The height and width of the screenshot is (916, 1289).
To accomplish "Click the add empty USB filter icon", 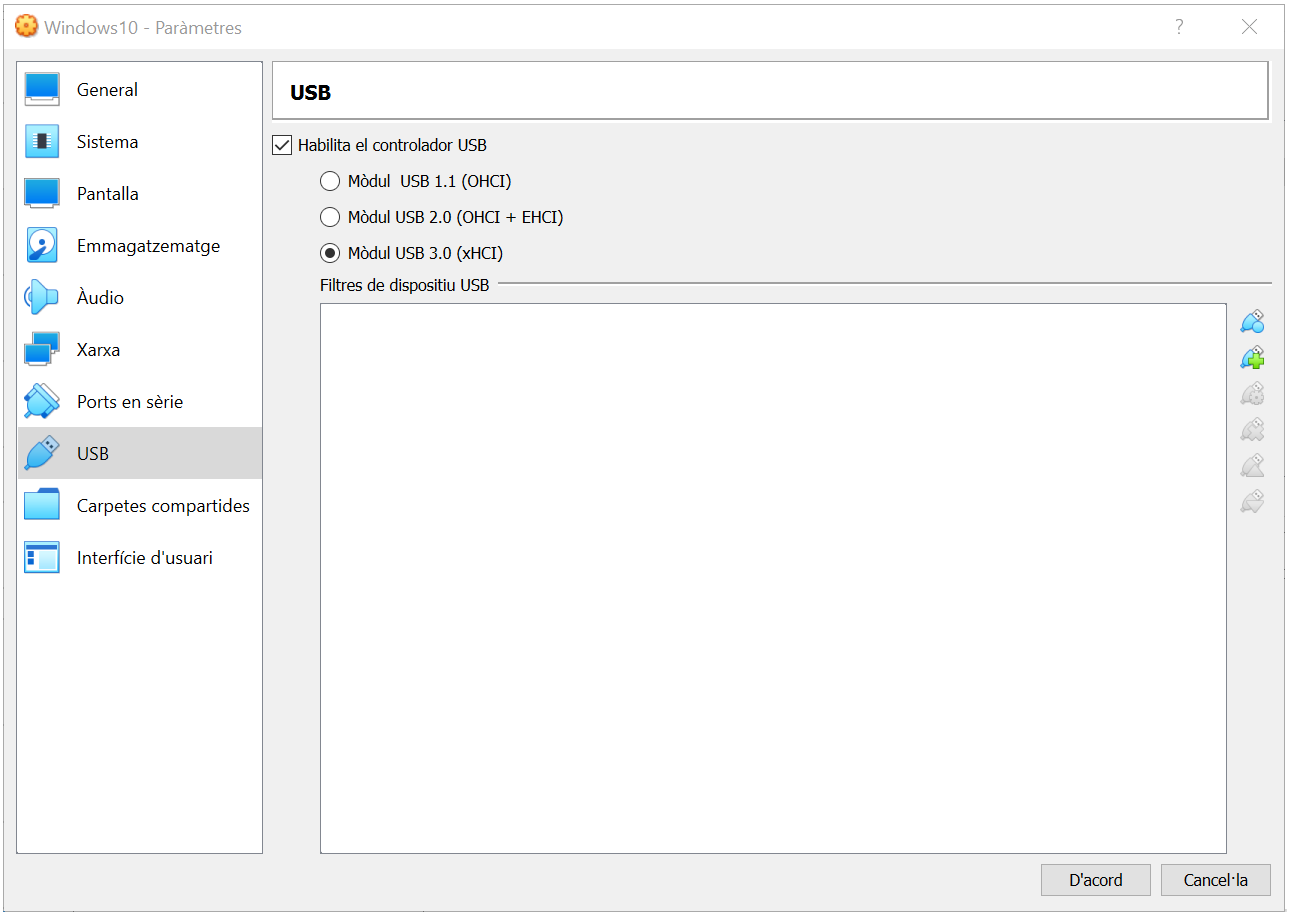I will (x=1252, y=322).
